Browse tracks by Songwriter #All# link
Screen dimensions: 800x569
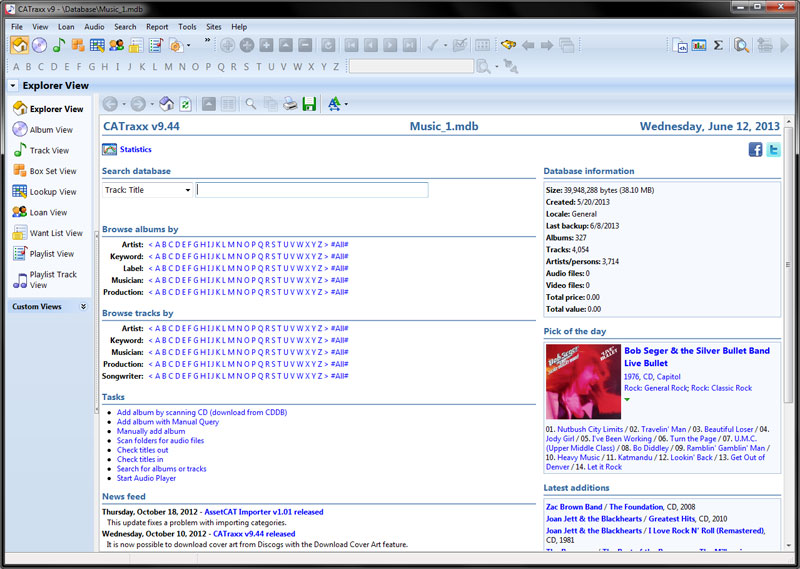click(339, 376)
